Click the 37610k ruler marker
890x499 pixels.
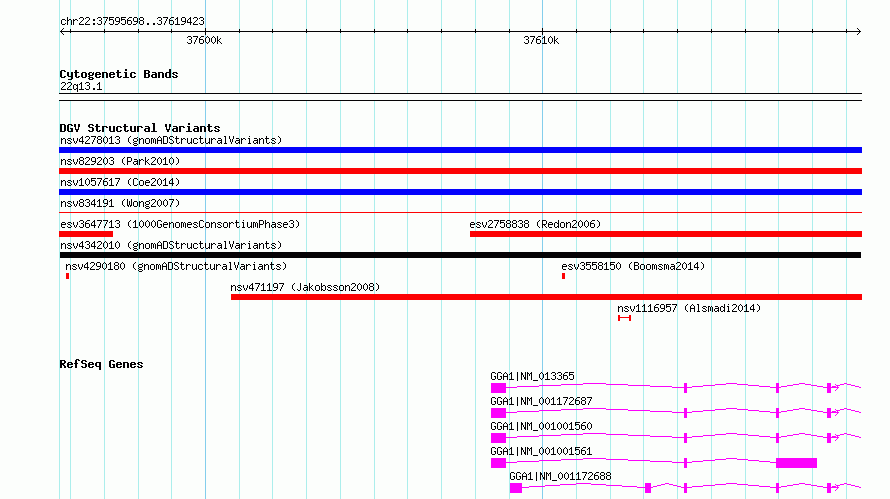[541, 40]
